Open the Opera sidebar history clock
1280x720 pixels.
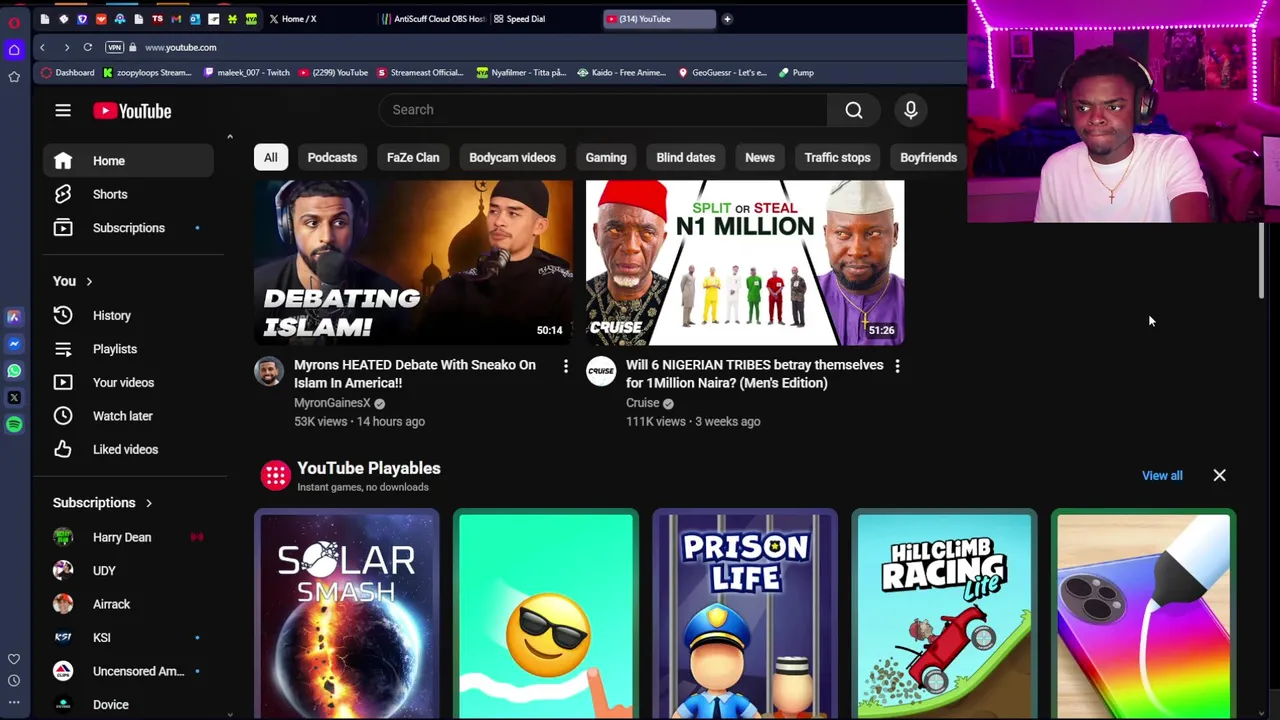(14, 681)
